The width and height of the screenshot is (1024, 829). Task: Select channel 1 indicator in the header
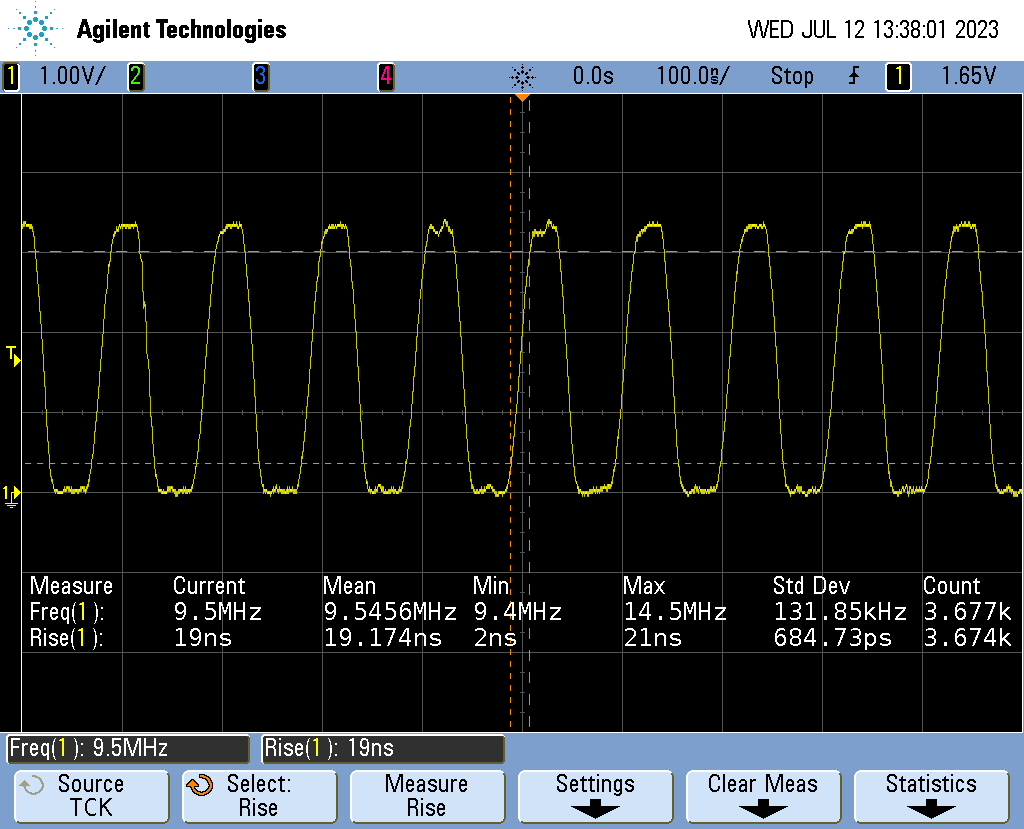tap(10, 76)
